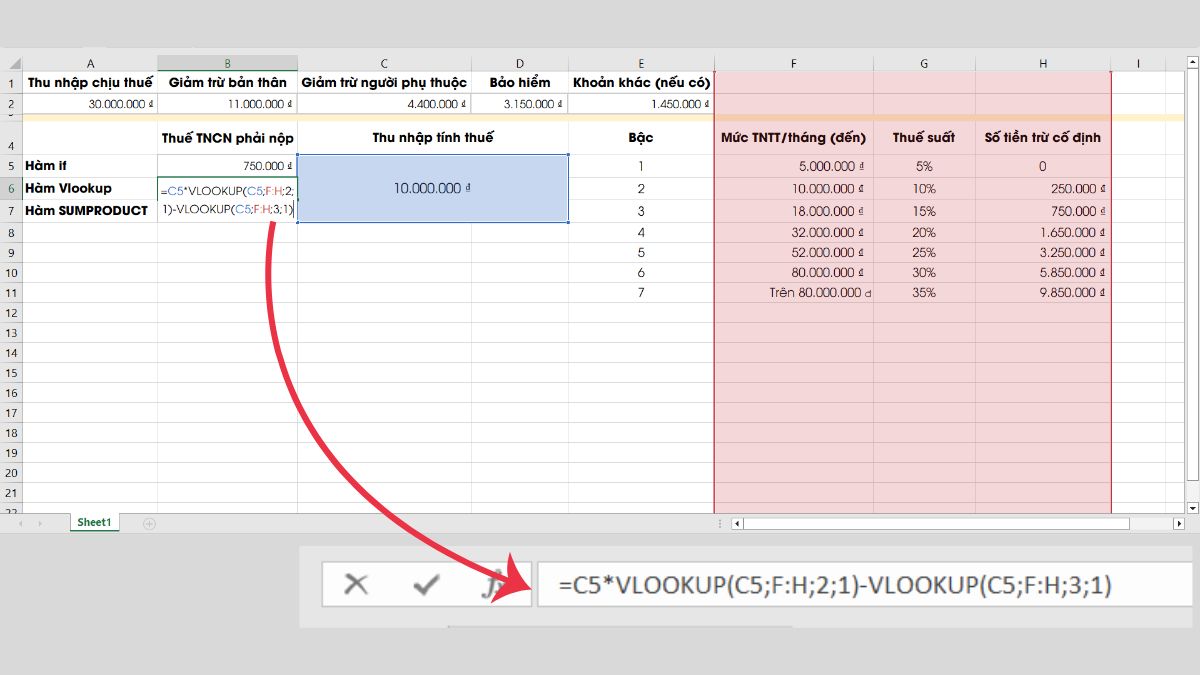This screenshot has width=1200, height=675.
Task: Click the Thuế suất header cell
Action: (922, 137)
